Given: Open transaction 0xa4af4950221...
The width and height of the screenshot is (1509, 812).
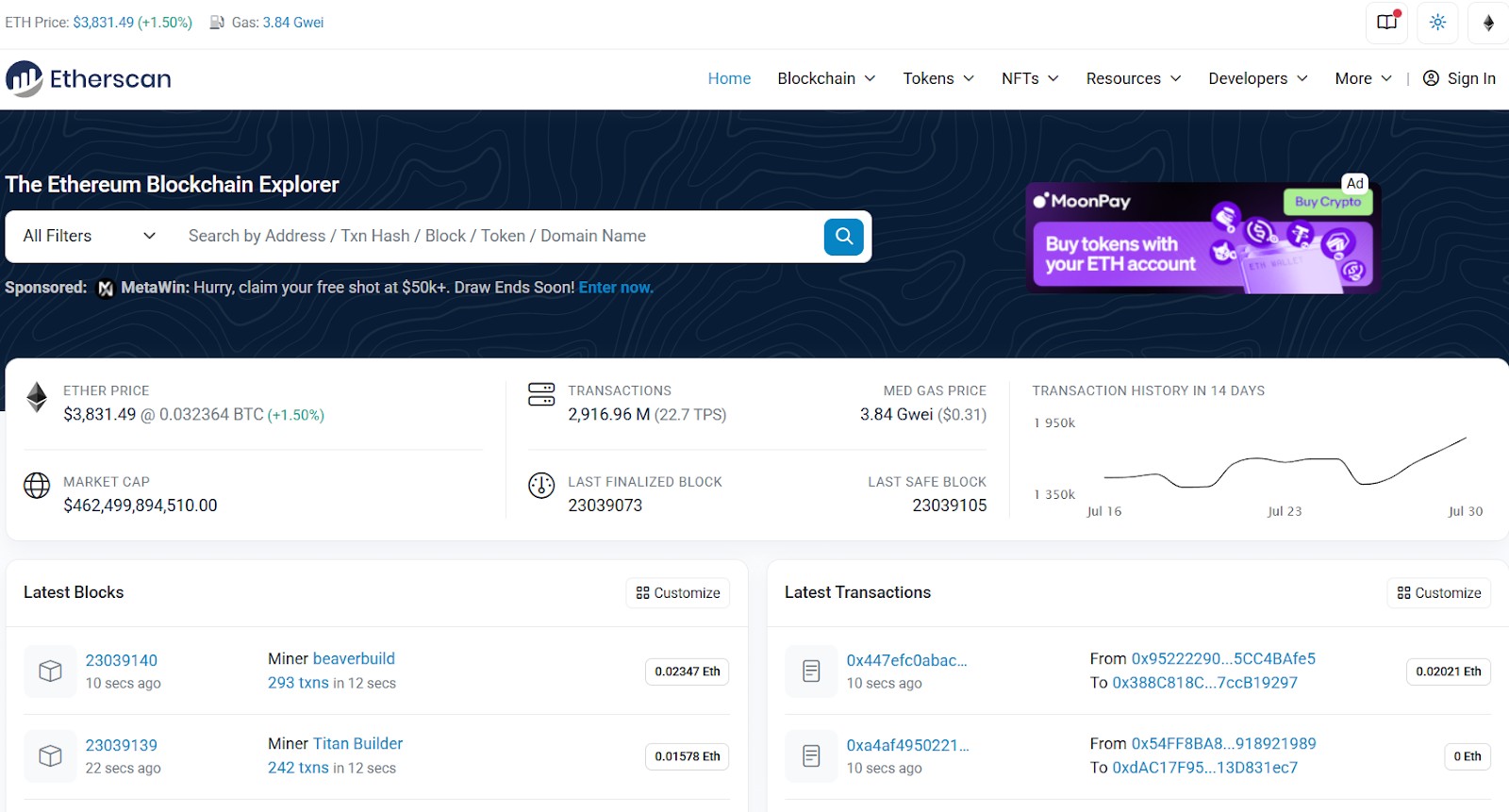Looking at the screenshot, I should click(x=908, y=745).
